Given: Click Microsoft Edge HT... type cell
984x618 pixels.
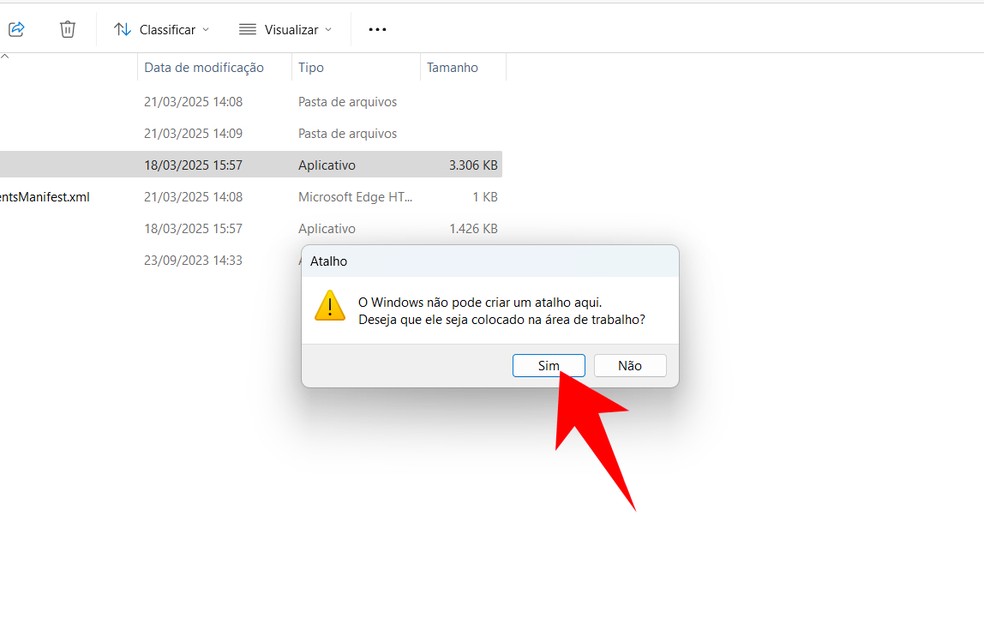Looking at the screenshot, I should coord(355,197).
